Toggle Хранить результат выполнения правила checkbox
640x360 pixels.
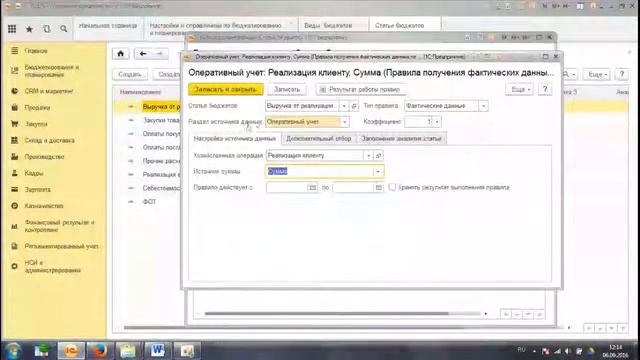pos(392,187)
